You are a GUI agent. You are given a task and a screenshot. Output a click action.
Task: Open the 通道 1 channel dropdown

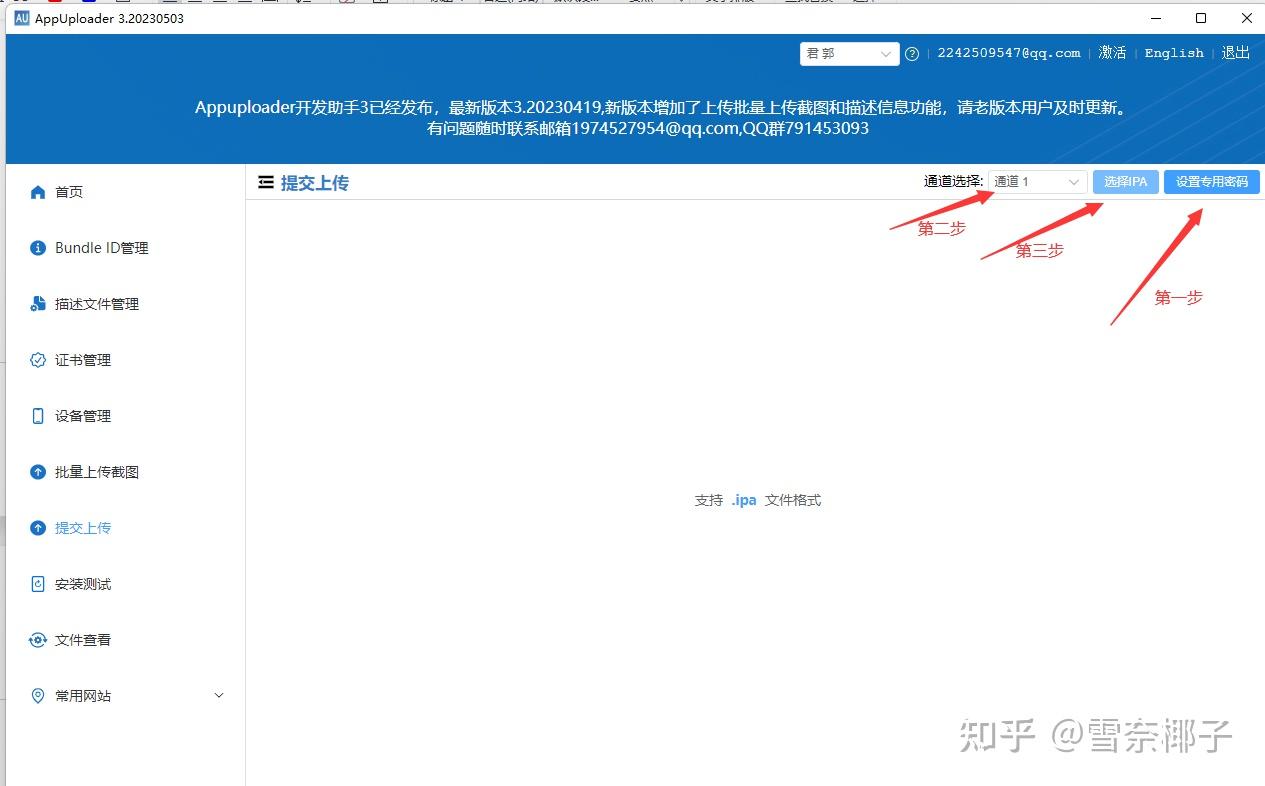tap(1036, 181)
